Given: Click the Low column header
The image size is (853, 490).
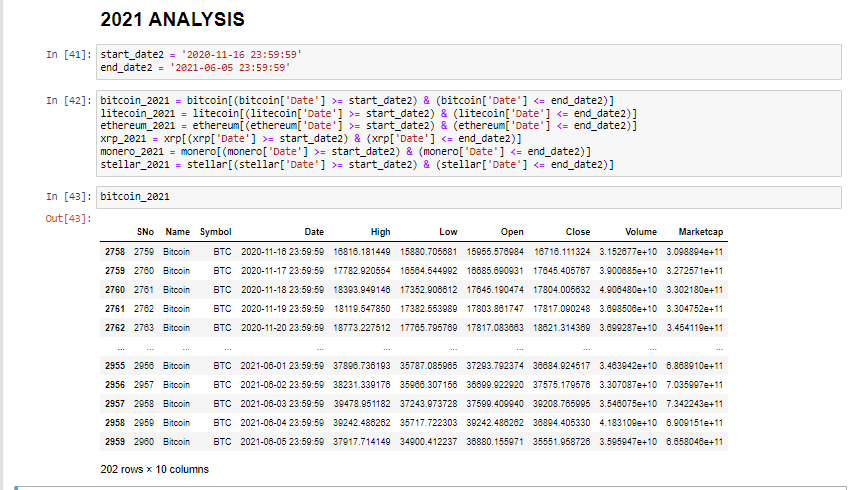Looking at the screenshot, I should pos(448,232).
